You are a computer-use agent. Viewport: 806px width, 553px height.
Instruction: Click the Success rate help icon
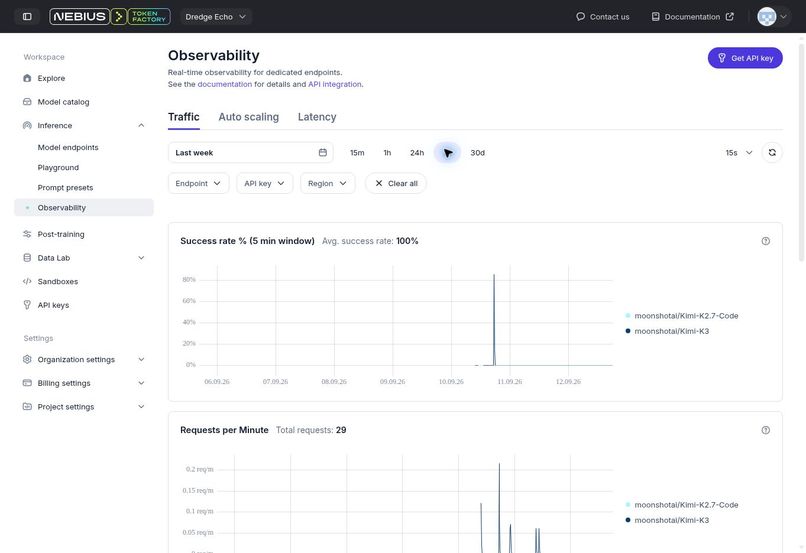click(765, 241)
